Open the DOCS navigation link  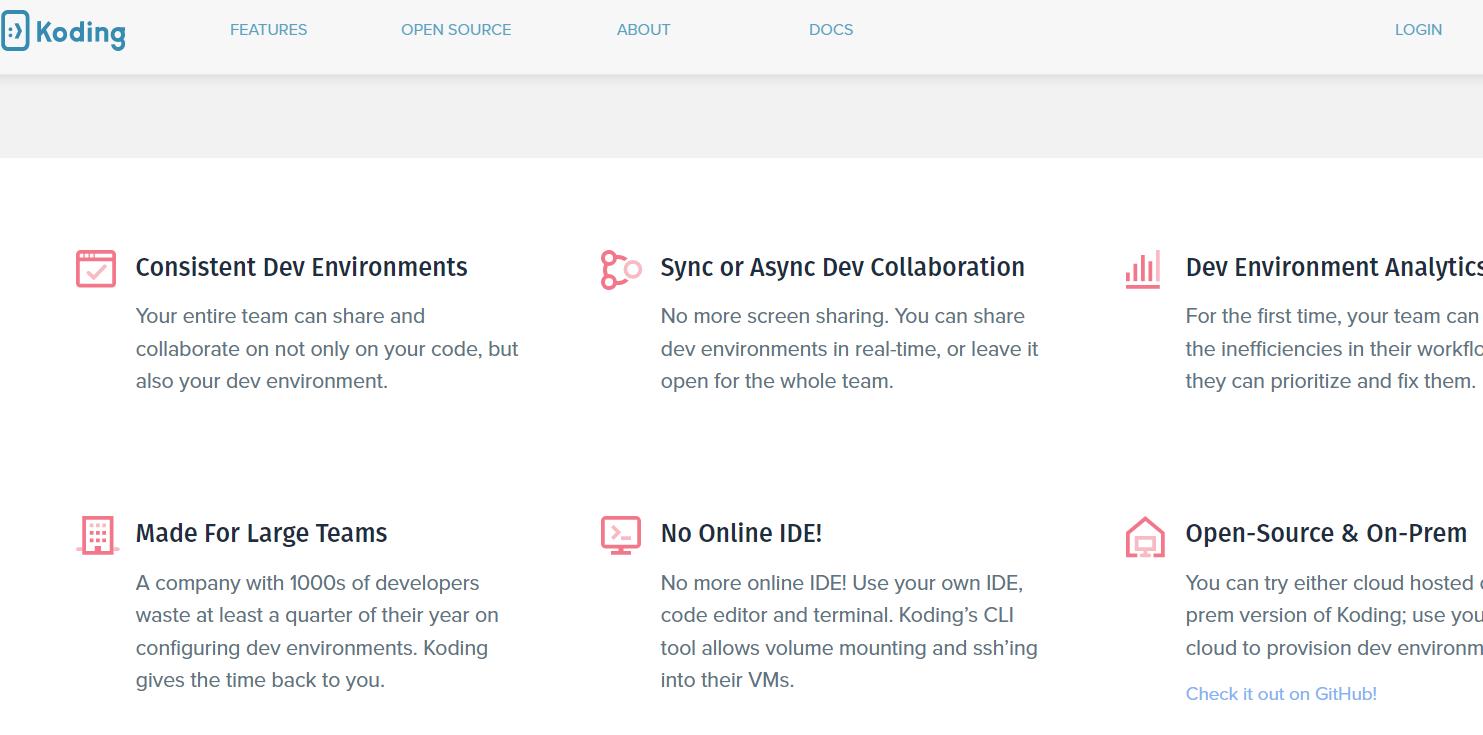[x=831, y=30]
